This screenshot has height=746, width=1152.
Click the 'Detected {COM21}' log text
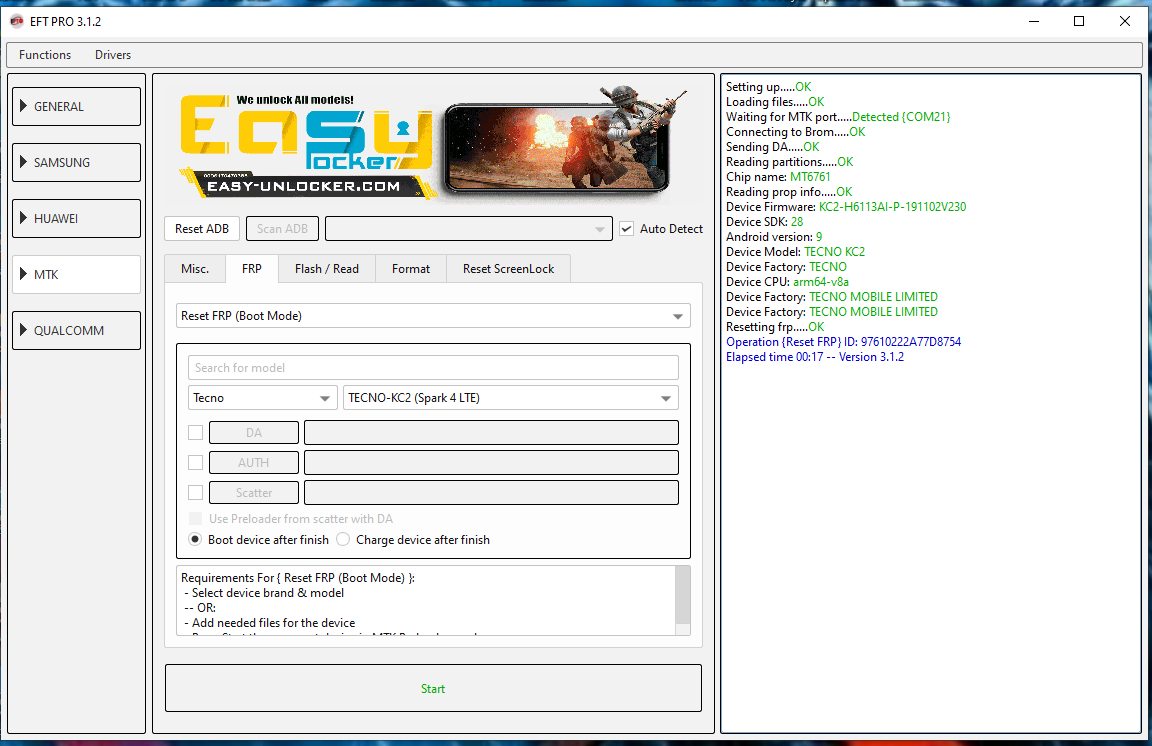pyautogui.click(x=901, y=117)
